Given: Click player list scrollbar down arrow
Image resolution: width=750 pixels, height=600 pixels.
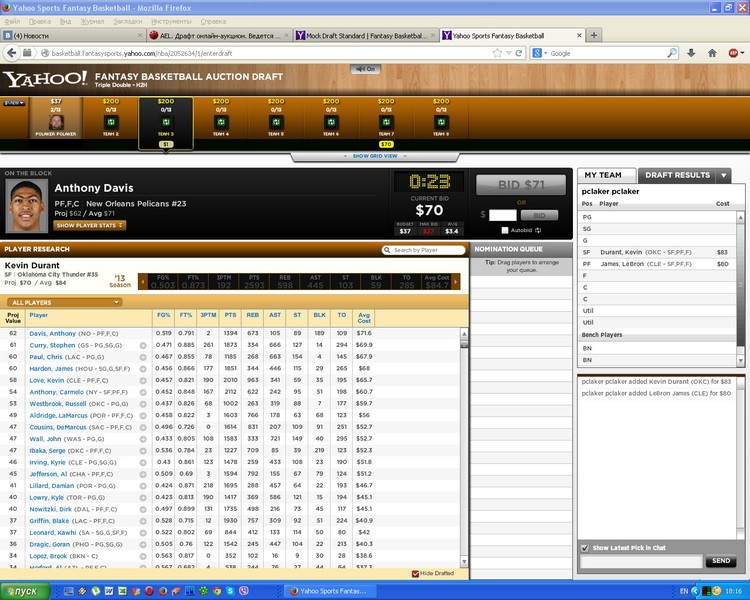Looking at the screenshot, I should click(x=464, y=561).
